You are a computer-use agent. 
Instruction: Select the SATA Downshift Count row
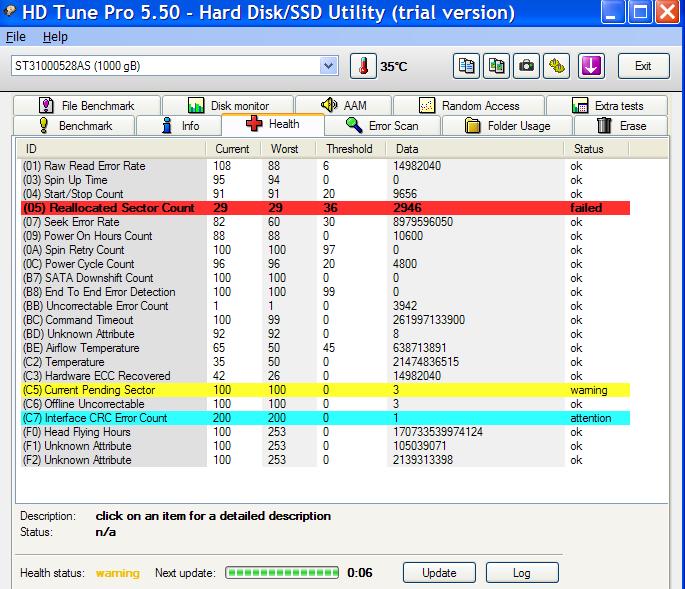[x=325, y=278]
